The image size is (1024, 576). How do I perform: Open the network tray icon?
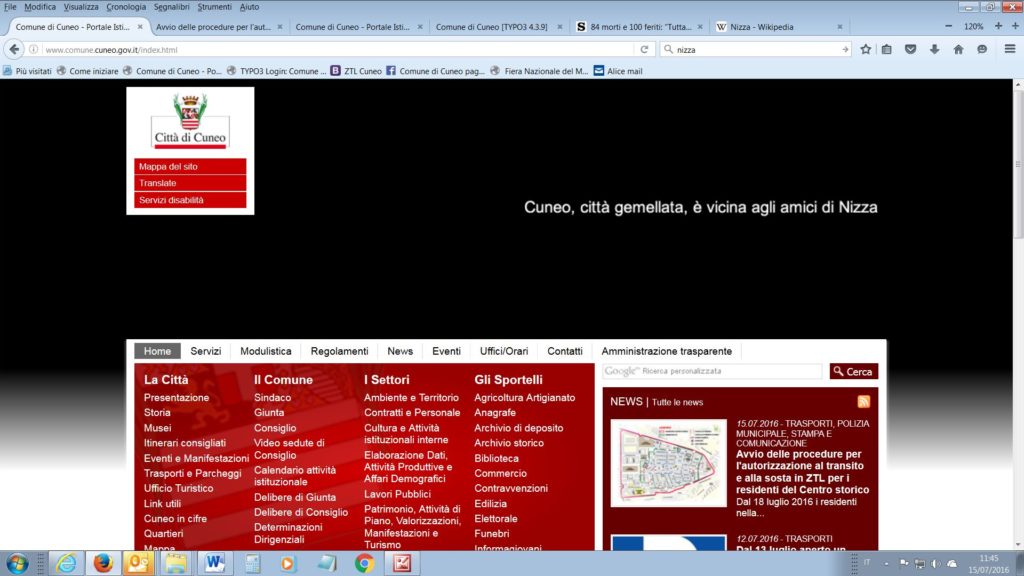[x=920, y=563]
